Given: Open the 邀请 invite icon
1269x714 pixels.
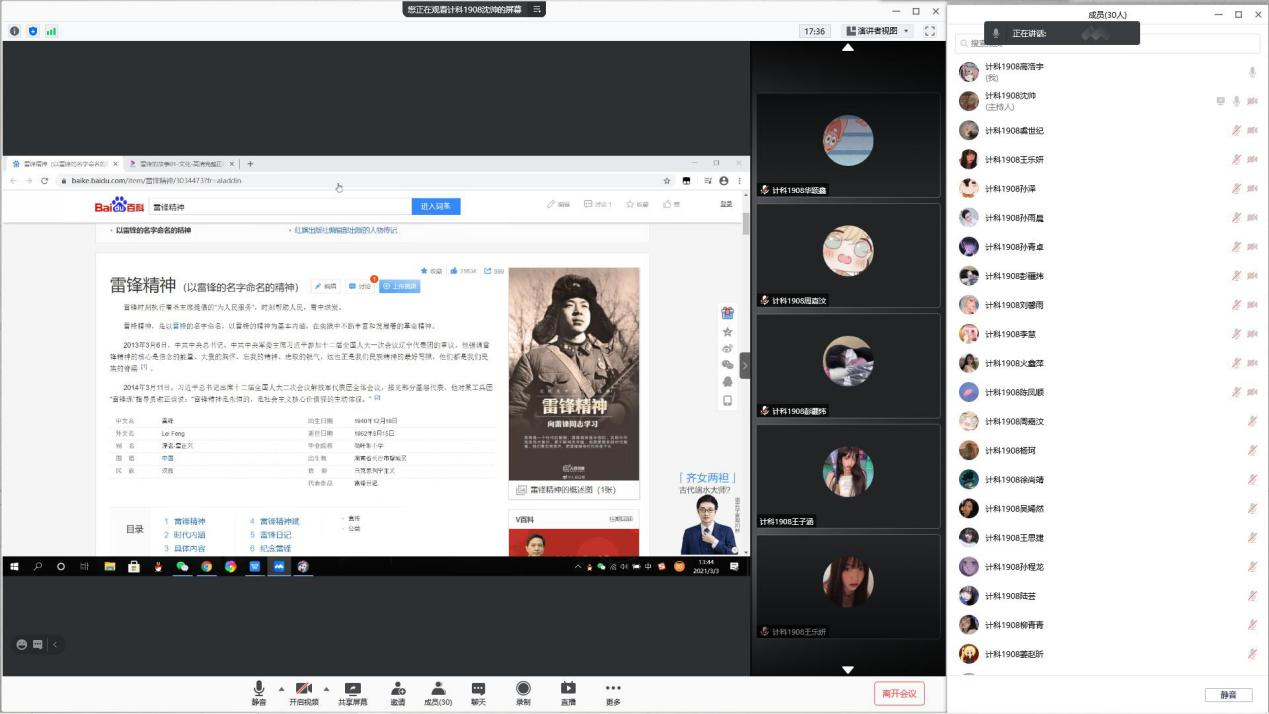Looking at the screenshot, I should point(398,689).
